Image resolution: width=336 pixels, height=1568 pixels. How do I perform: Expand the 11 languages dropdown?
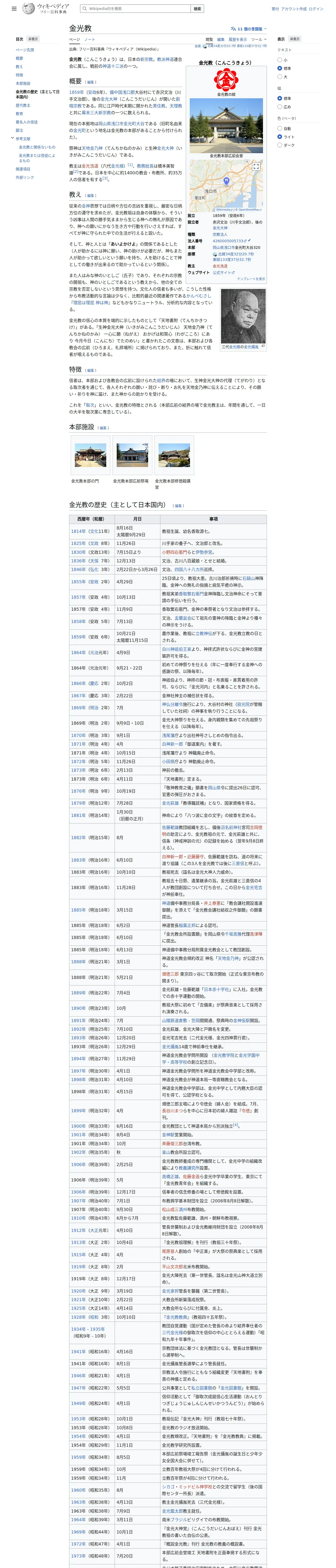(249, 28)
